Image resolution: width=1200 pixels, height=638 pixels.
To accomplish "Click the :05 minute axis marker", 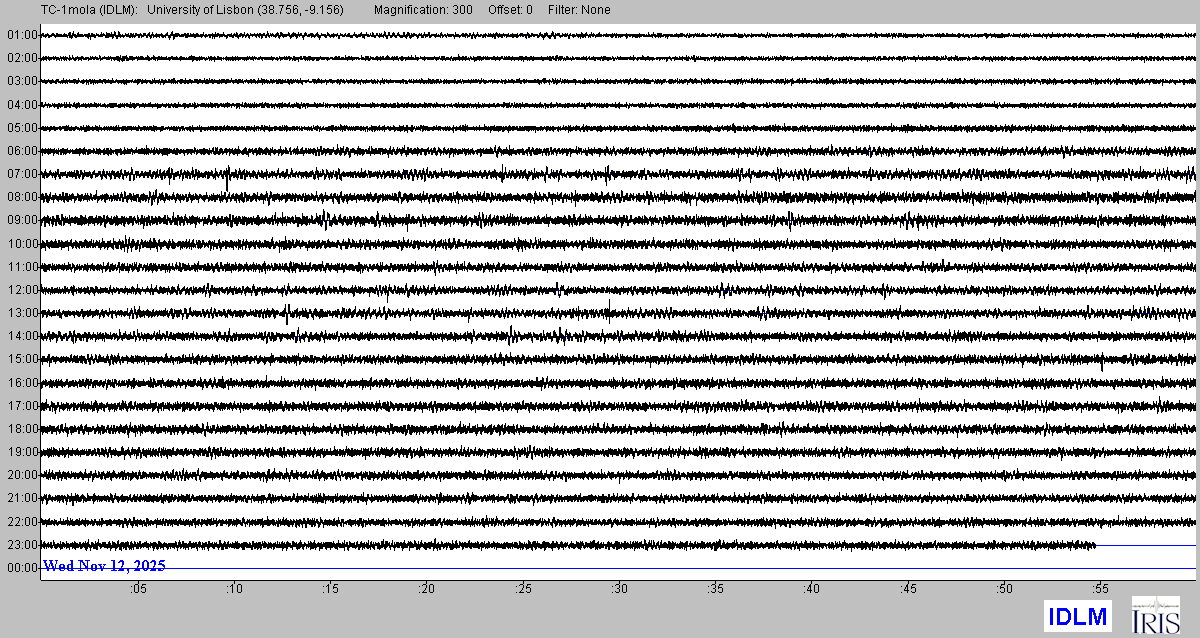I will pyautogui.click(x=137, y=589).
